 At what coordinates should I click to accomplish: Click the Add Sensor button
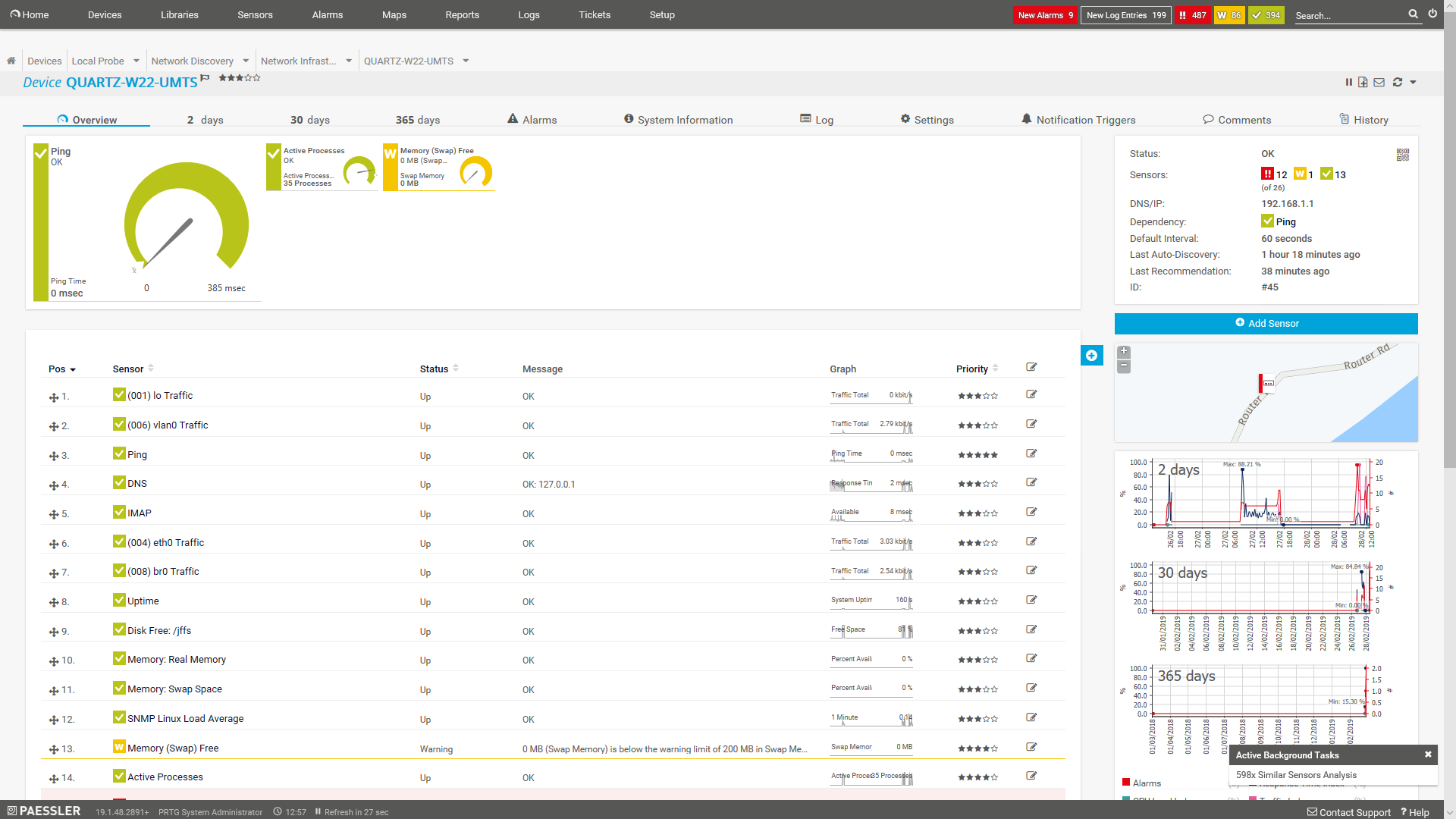[x=1266, y=323]
